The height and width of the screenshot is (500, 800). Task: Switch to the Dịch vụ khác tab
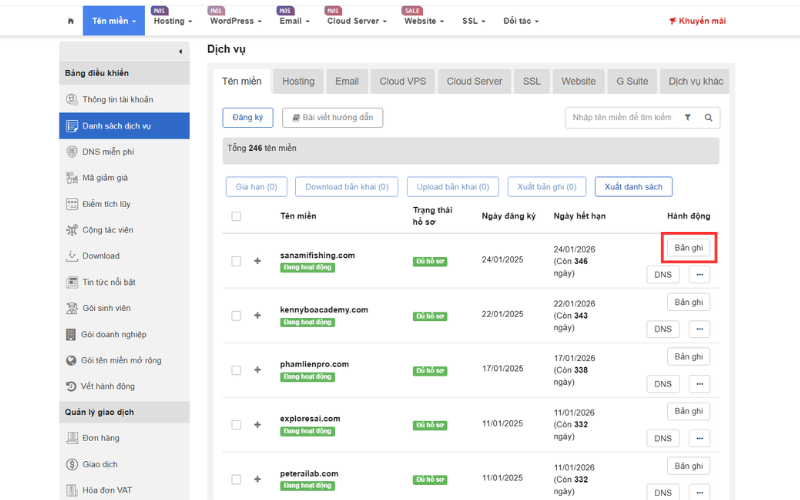click(x=695, y=82)
